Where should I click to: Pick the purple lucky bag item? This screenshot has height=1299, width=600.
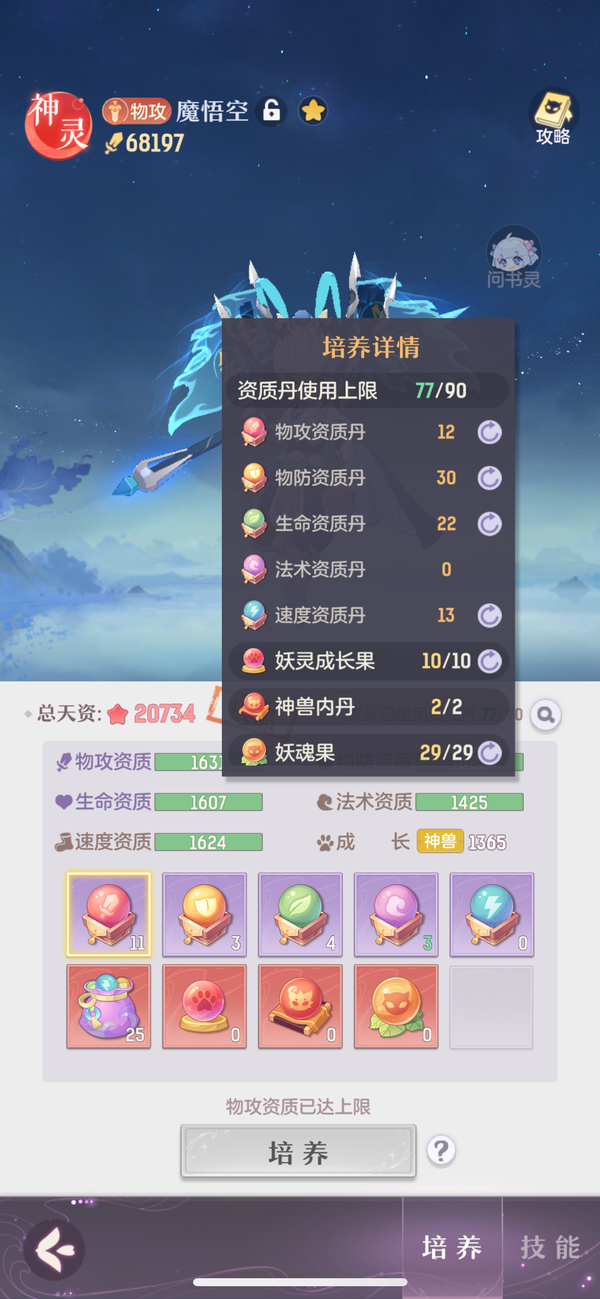tap(109, 1006)
